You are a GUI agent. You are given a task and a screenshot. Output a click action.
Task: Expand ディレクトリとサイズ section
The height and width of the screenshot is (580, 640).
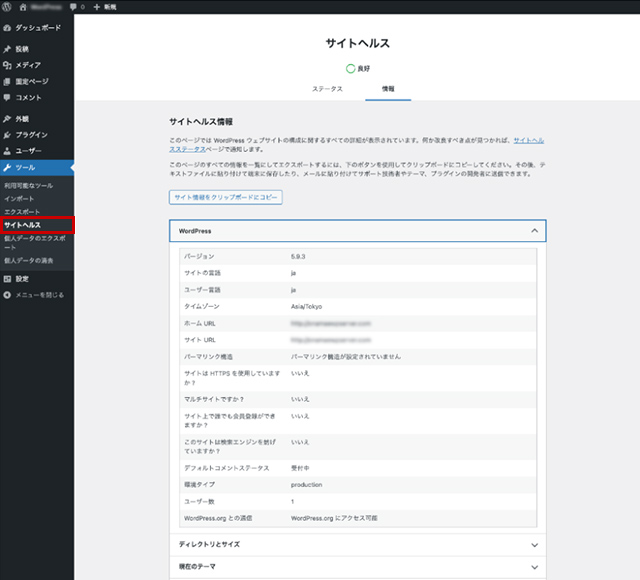pyautogui.click(x=358, y=544)
